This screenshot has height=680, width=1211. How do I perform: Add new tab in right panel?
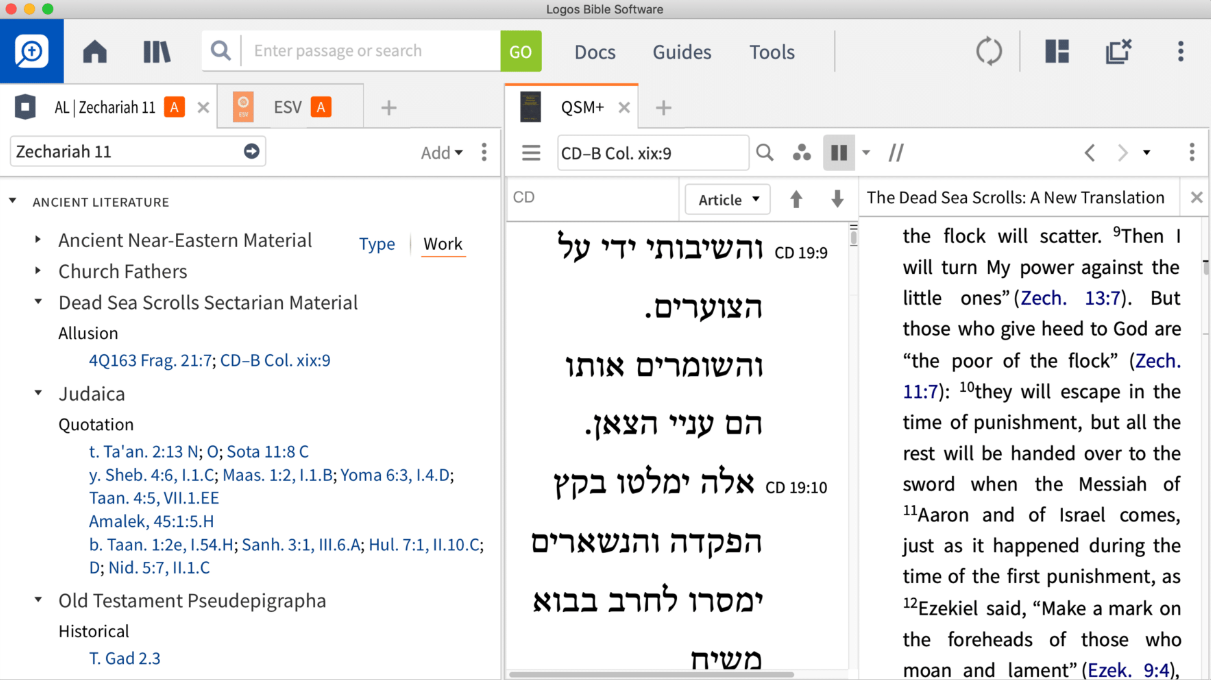click(x=663, y=108)
